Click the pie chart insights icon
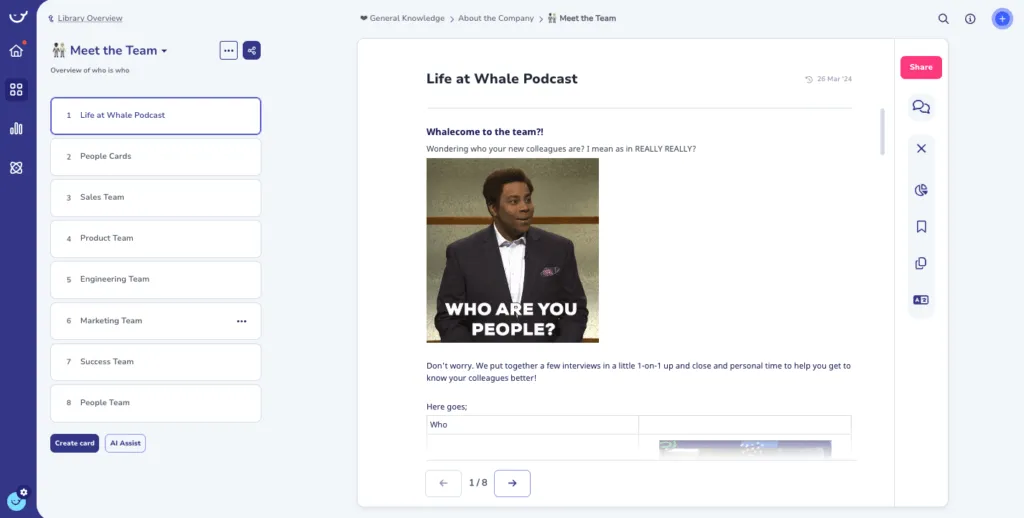The height and width of the screenshot is (518, 1024). (921, 190)
